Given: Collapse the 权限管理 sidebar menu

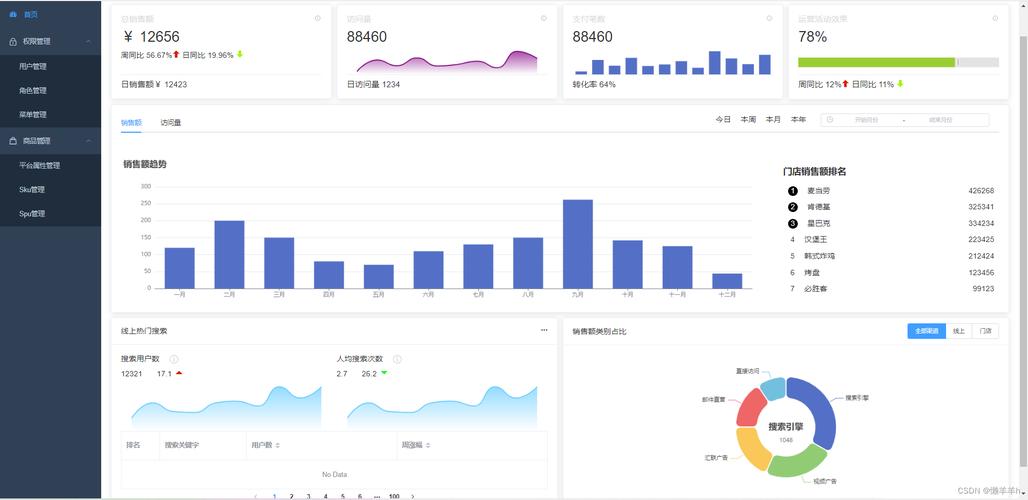Looking at the screenshot, I should pyautogui.click(x=89, y=41).
